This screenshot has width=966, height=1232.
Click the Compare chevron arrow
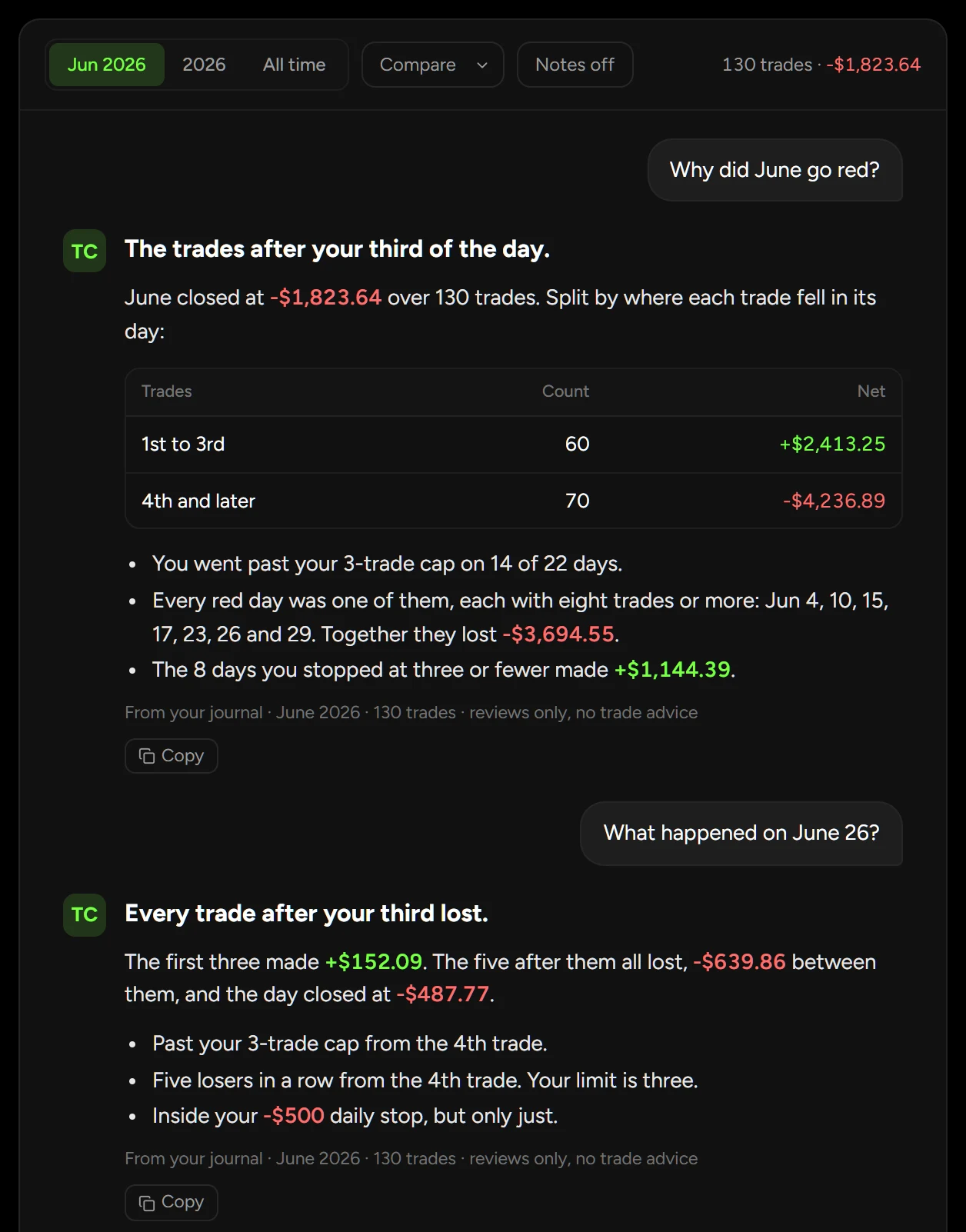tap(482, 65)
